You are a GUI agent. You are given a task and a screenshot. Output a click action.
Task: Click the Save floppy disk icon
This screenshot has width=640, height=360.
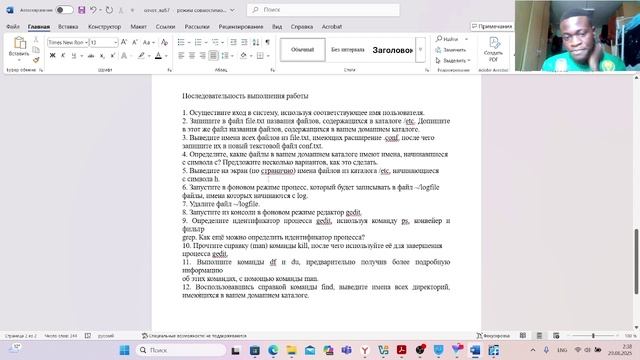[x=82, y=10]
